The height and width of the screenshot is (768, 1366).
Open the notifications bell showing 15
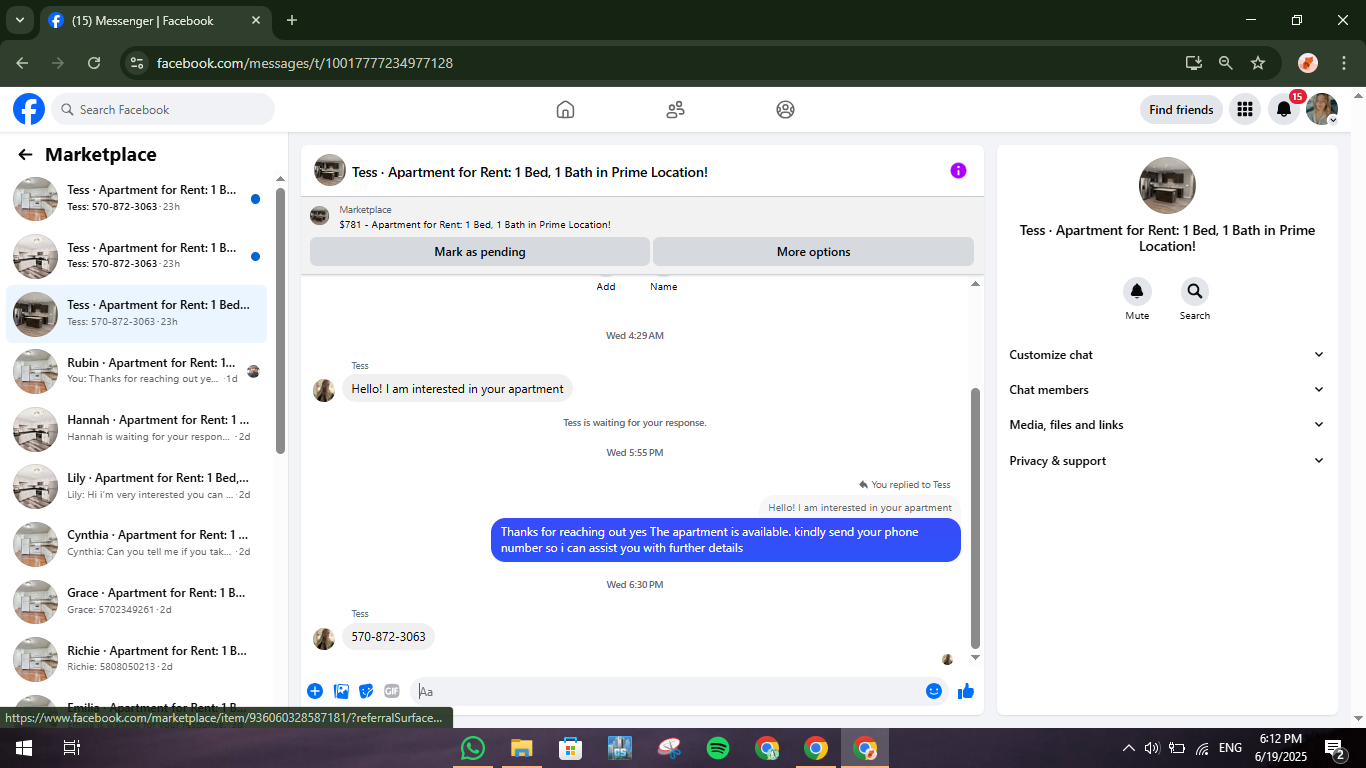pos(1284,109)
